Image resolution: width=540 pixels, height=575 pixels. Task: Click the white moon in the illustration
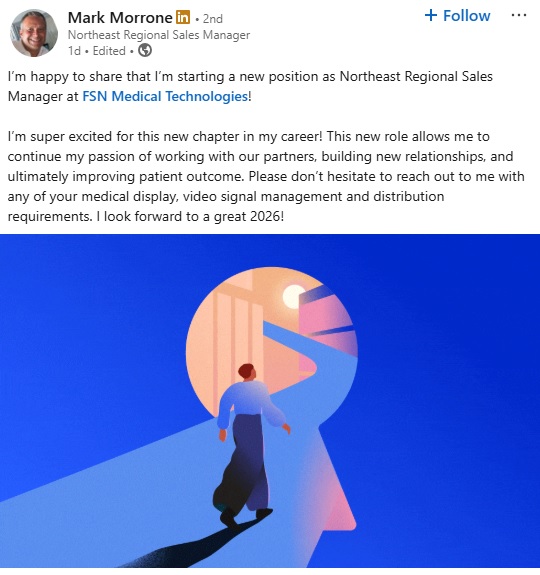coord(293,296)
